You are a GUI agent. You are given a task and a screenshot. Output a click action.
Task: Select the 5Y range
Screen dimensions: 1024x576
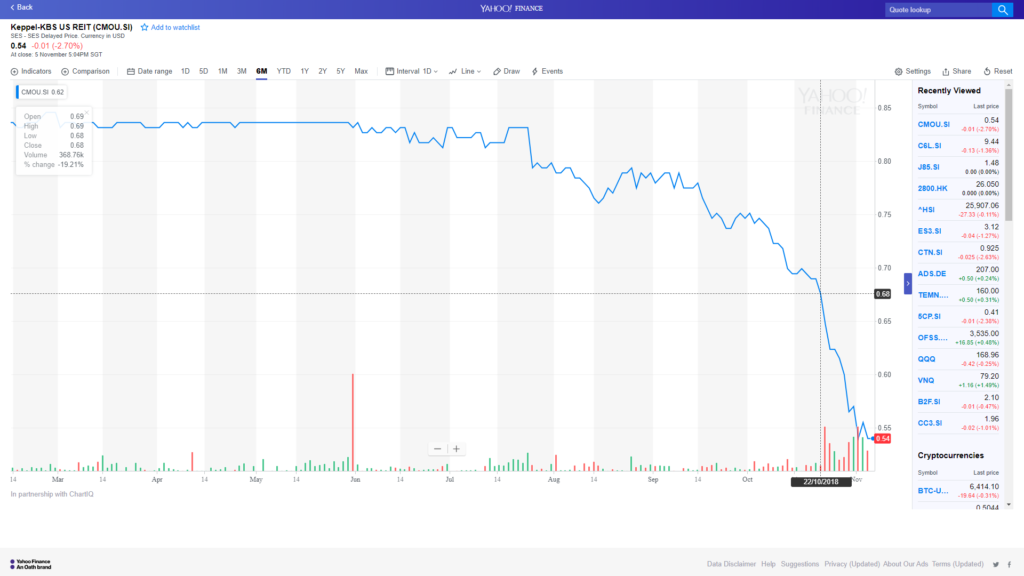[x=340, y=71]
